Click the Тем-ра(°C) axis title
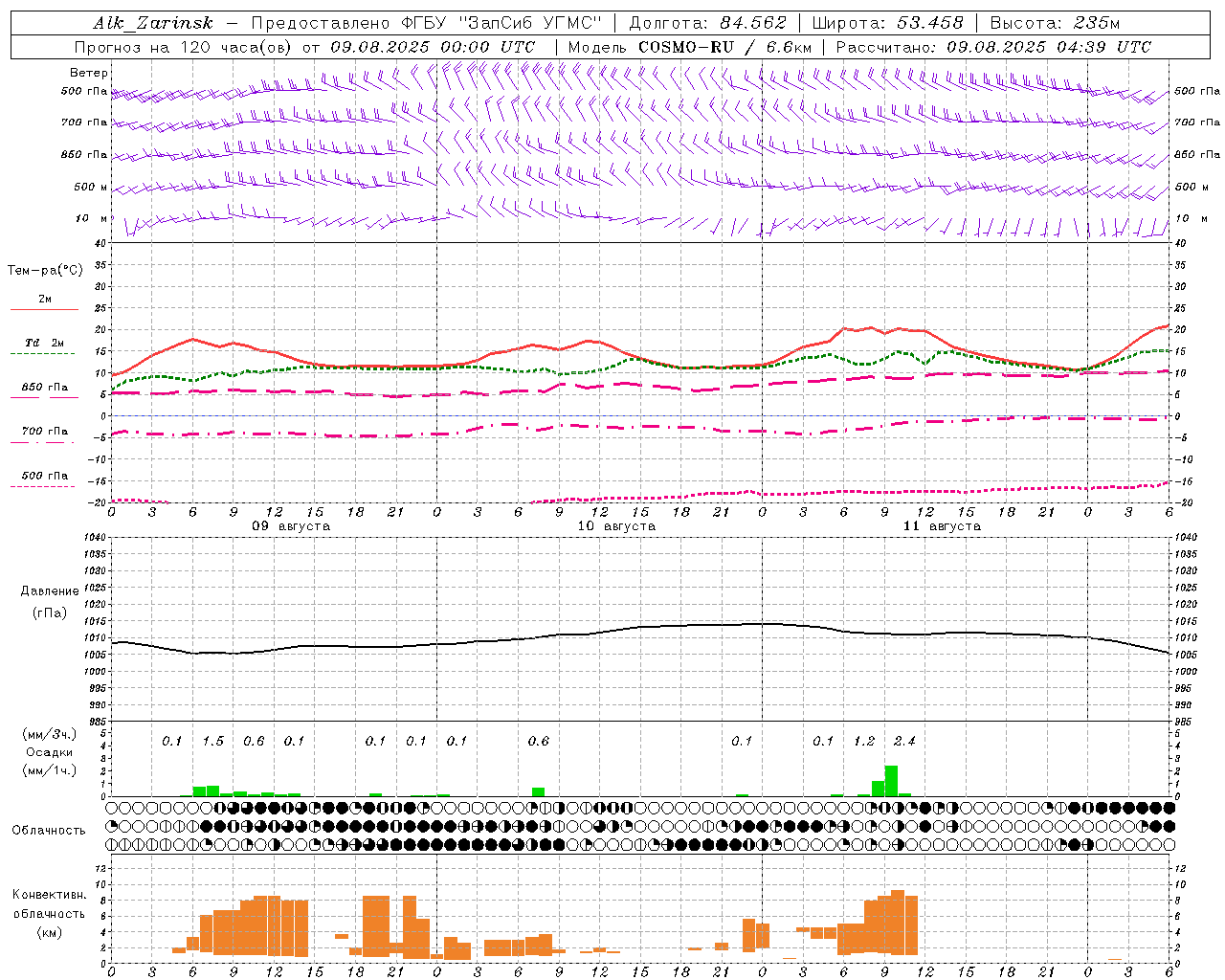Screen dimensions: 1225x980 pos(45,270)
